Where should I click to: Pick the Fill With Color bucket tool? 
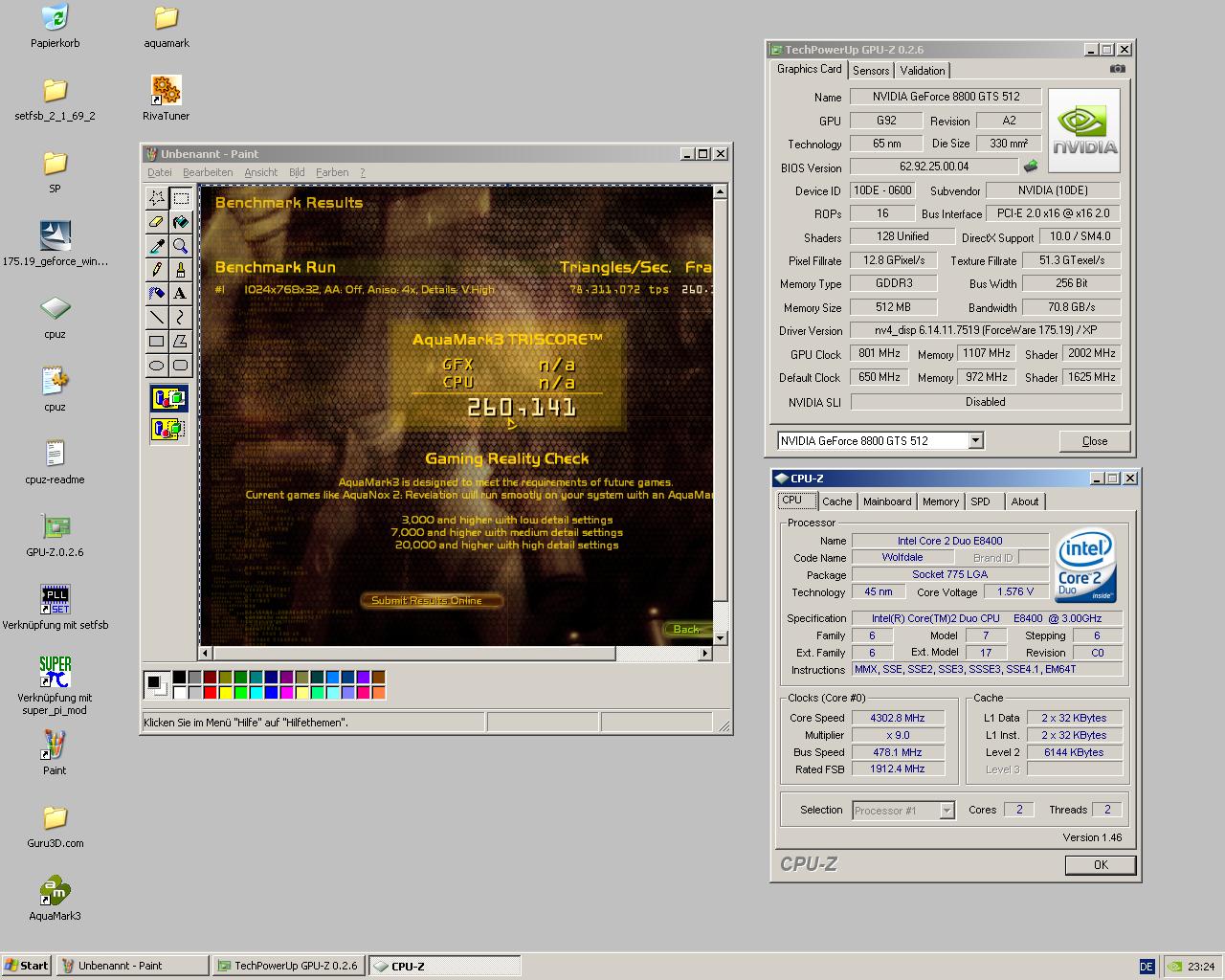(181, 222)
